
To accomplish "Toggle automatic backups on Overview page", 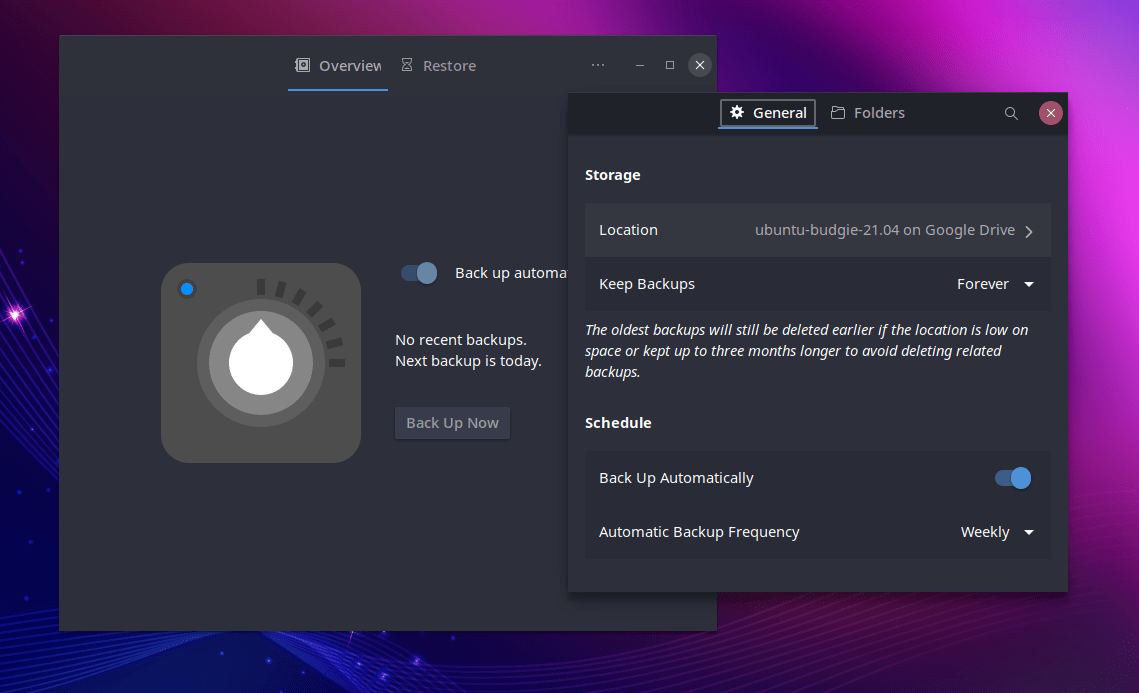I will [417, 272].
